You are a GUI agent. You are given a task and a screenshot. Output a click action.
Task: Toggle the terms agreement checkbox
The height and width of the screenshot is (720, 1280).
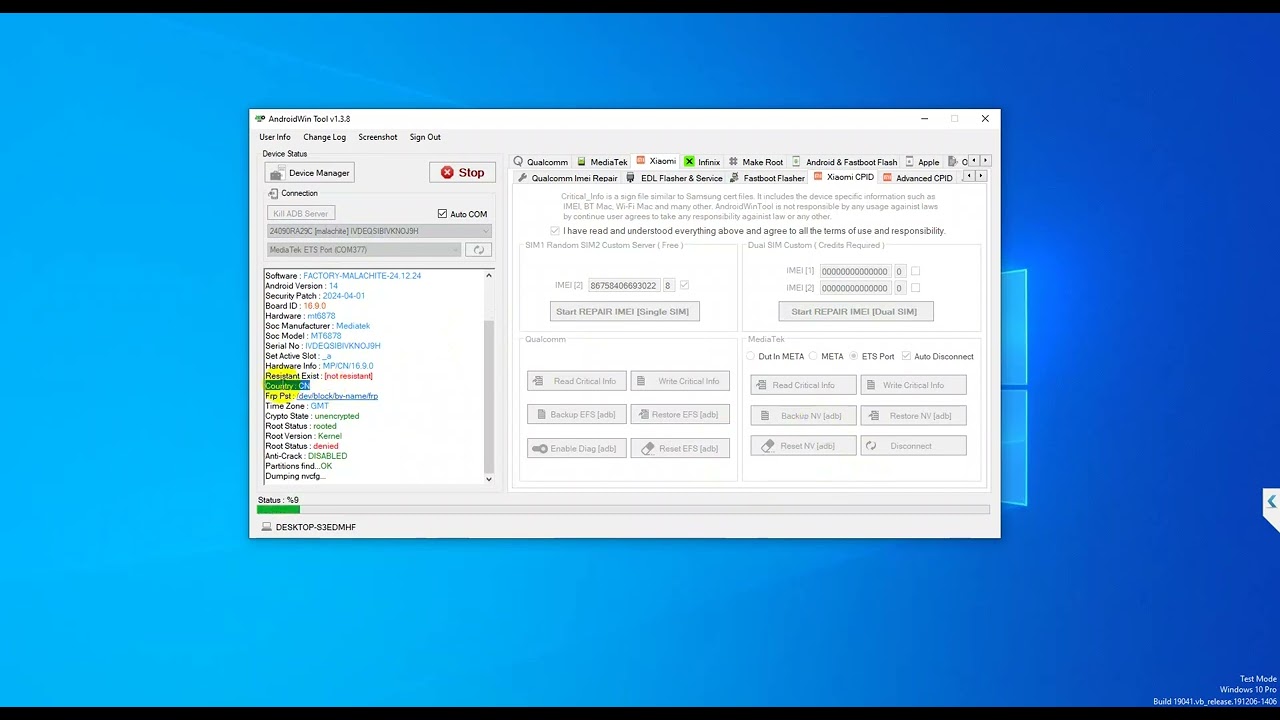click(555, 231)
